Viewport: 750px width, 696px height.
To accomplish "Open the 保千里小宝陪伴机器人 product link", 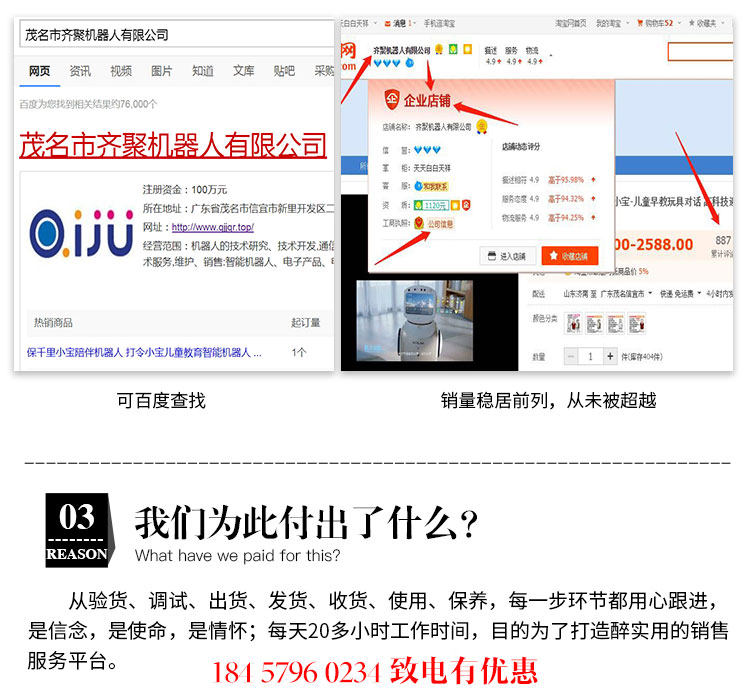I will coord(144,353).
